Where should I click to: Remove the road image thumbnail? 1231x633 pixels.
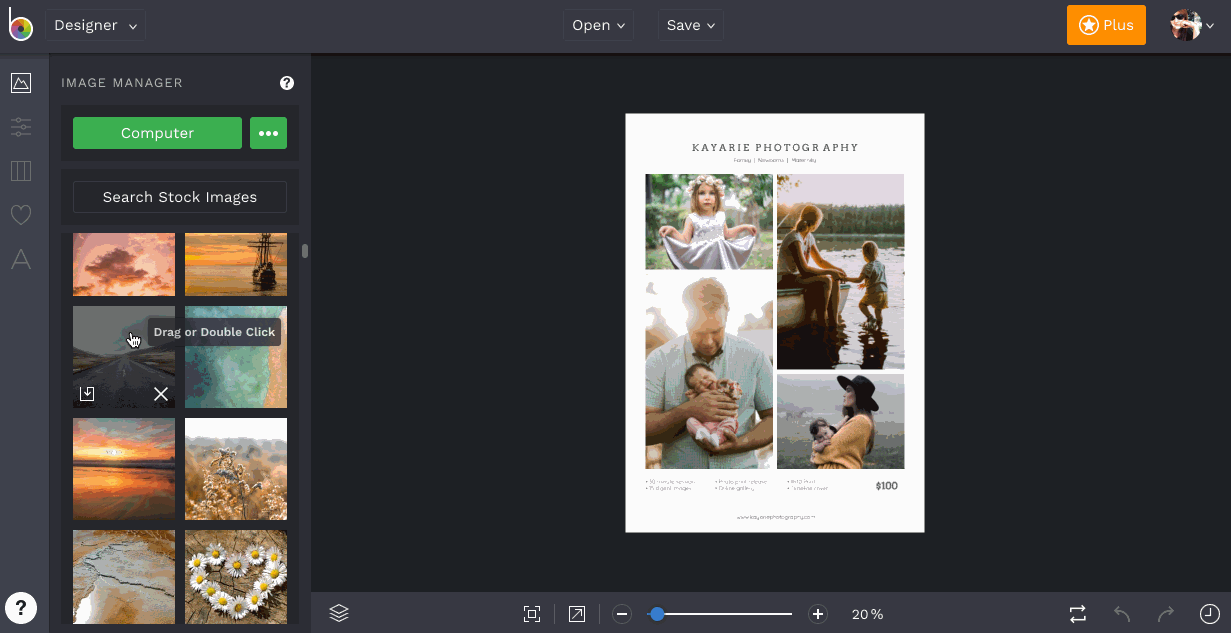pos(161,394)
